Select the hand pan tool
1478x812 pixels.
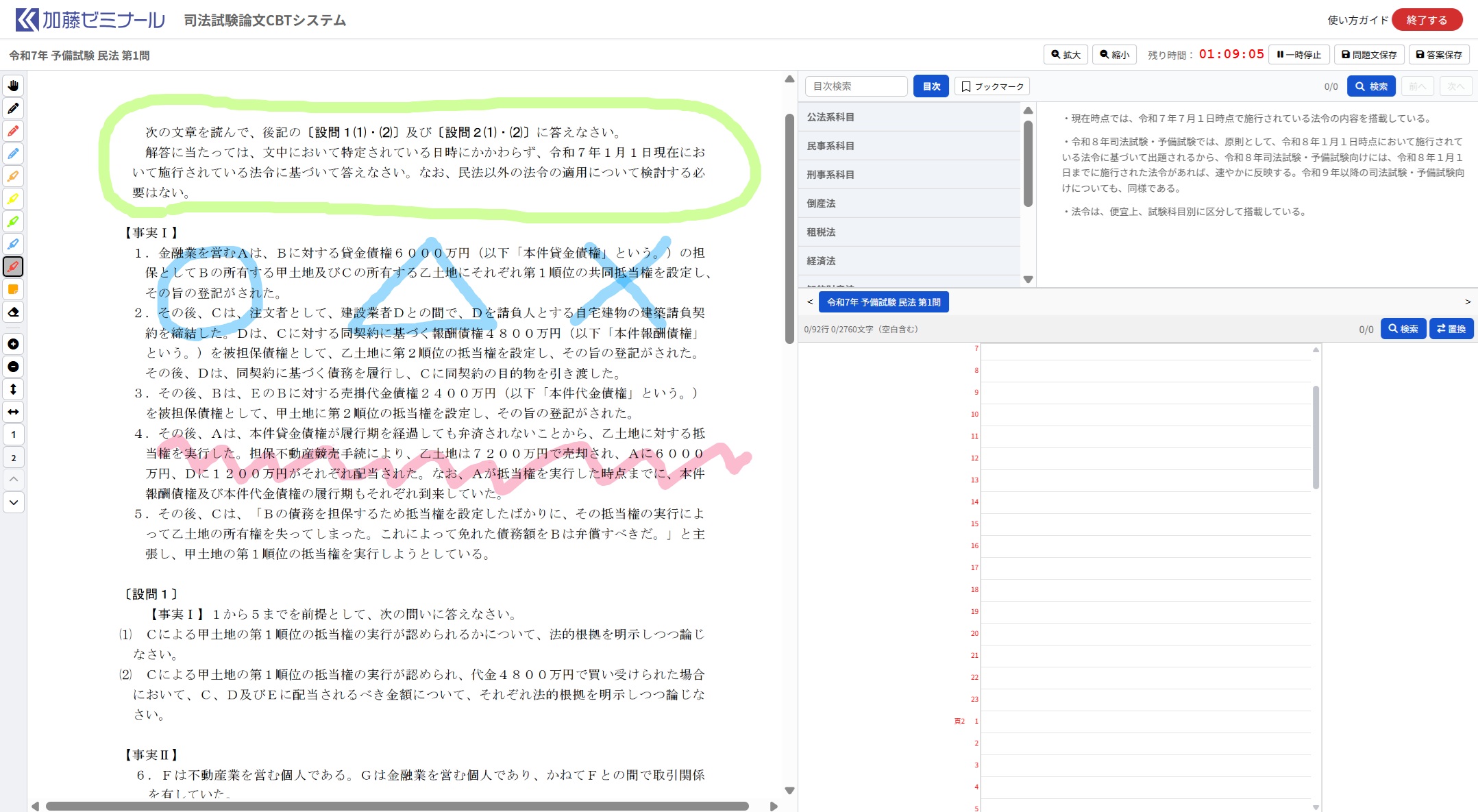click(x=13, y=86)
